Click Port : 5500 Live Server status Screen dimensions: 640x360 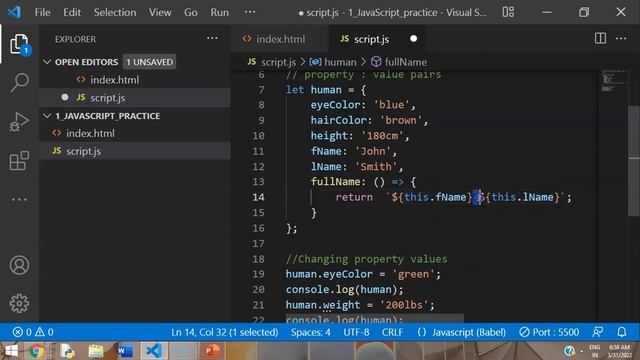pos(549,332)
